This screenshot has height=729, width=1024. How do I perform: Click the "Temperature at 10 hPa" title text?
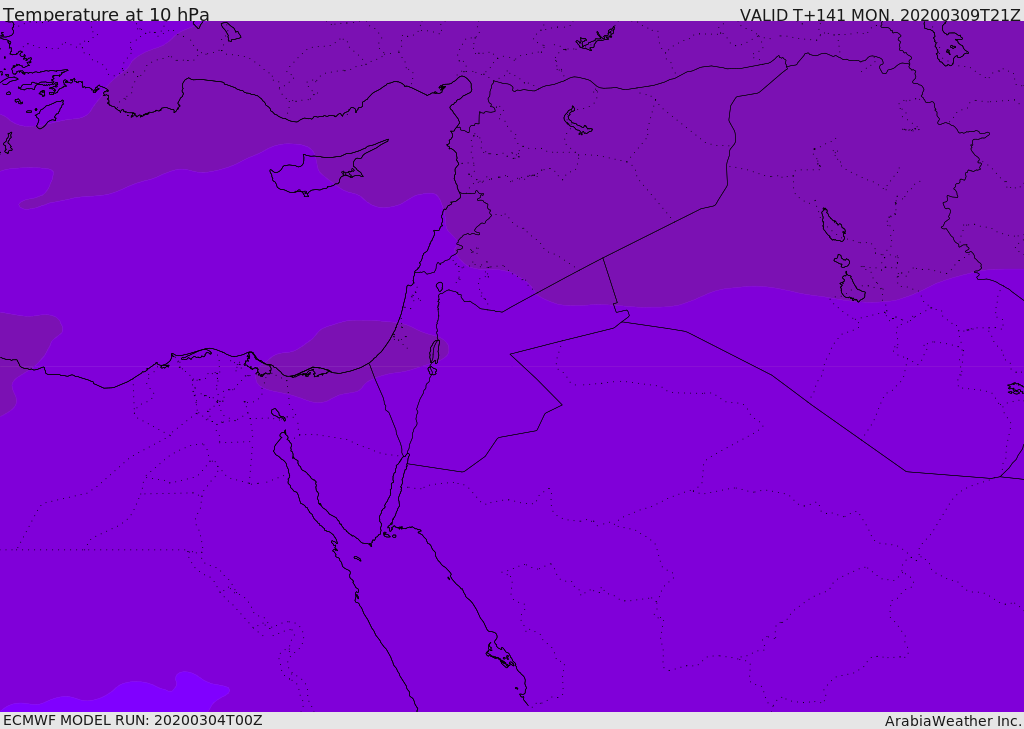[106, 14]
